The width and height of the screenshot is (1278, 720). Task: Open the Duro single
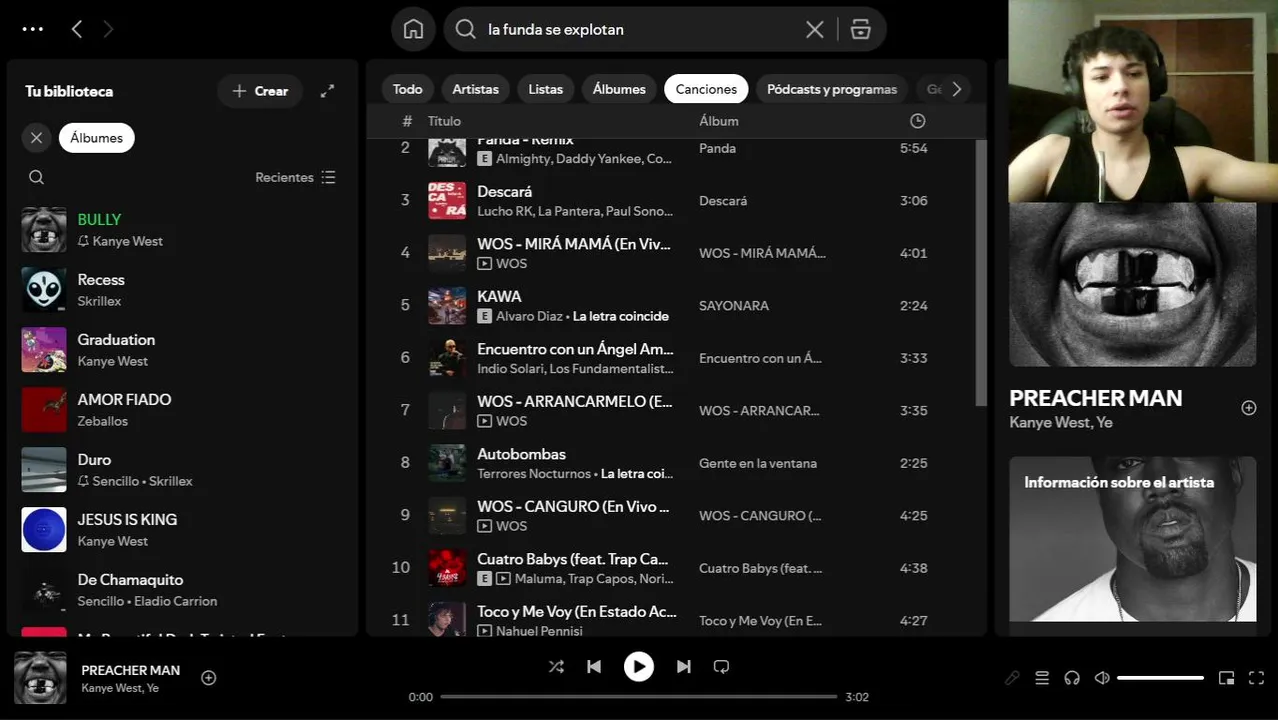[x=182, y=470]
